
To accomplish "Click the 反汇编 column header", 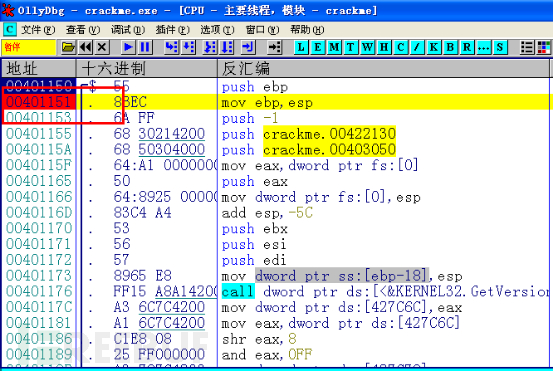I will coord(383,68).
